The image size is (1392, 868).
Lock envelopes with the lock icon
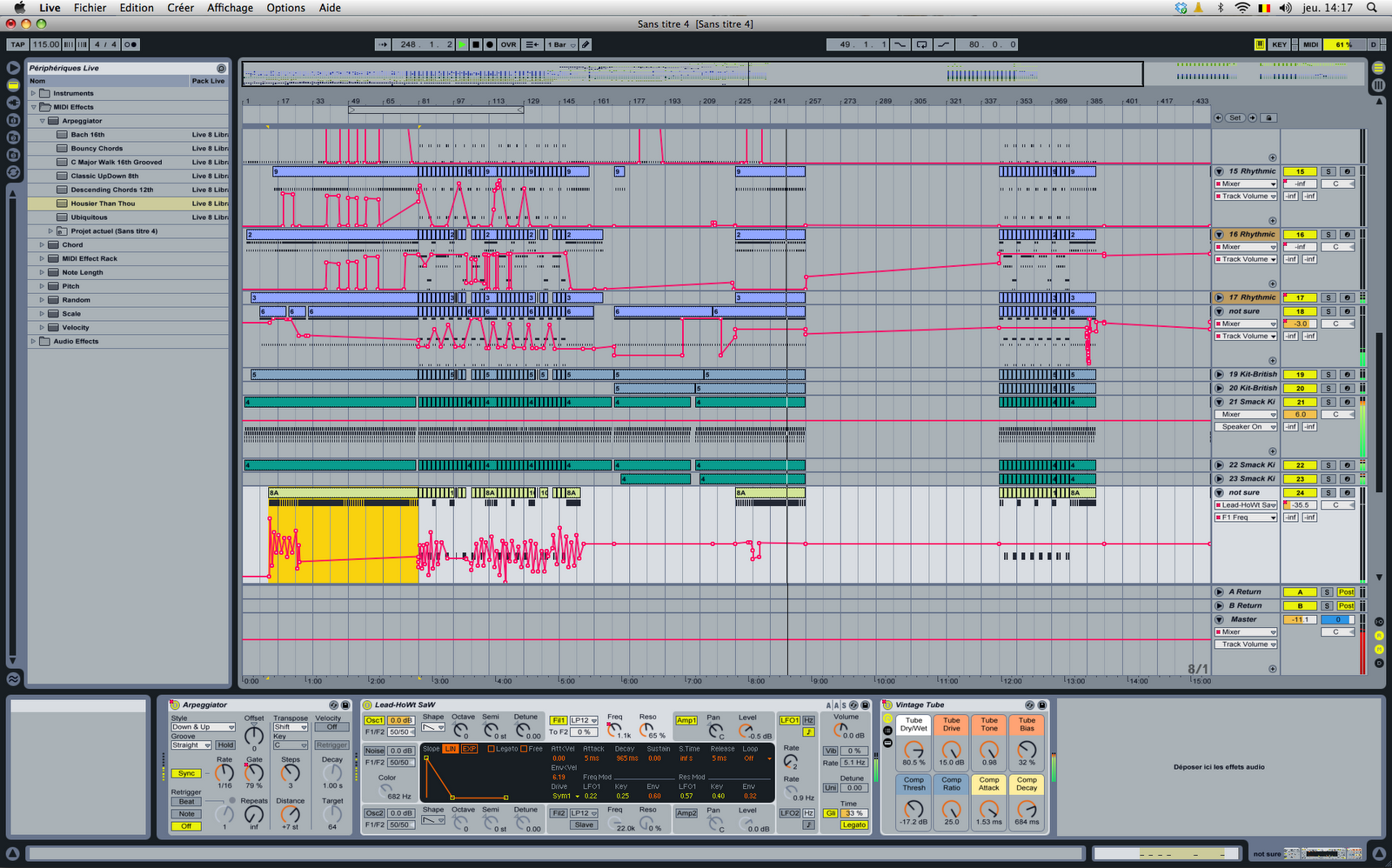tap(1269, 117)
